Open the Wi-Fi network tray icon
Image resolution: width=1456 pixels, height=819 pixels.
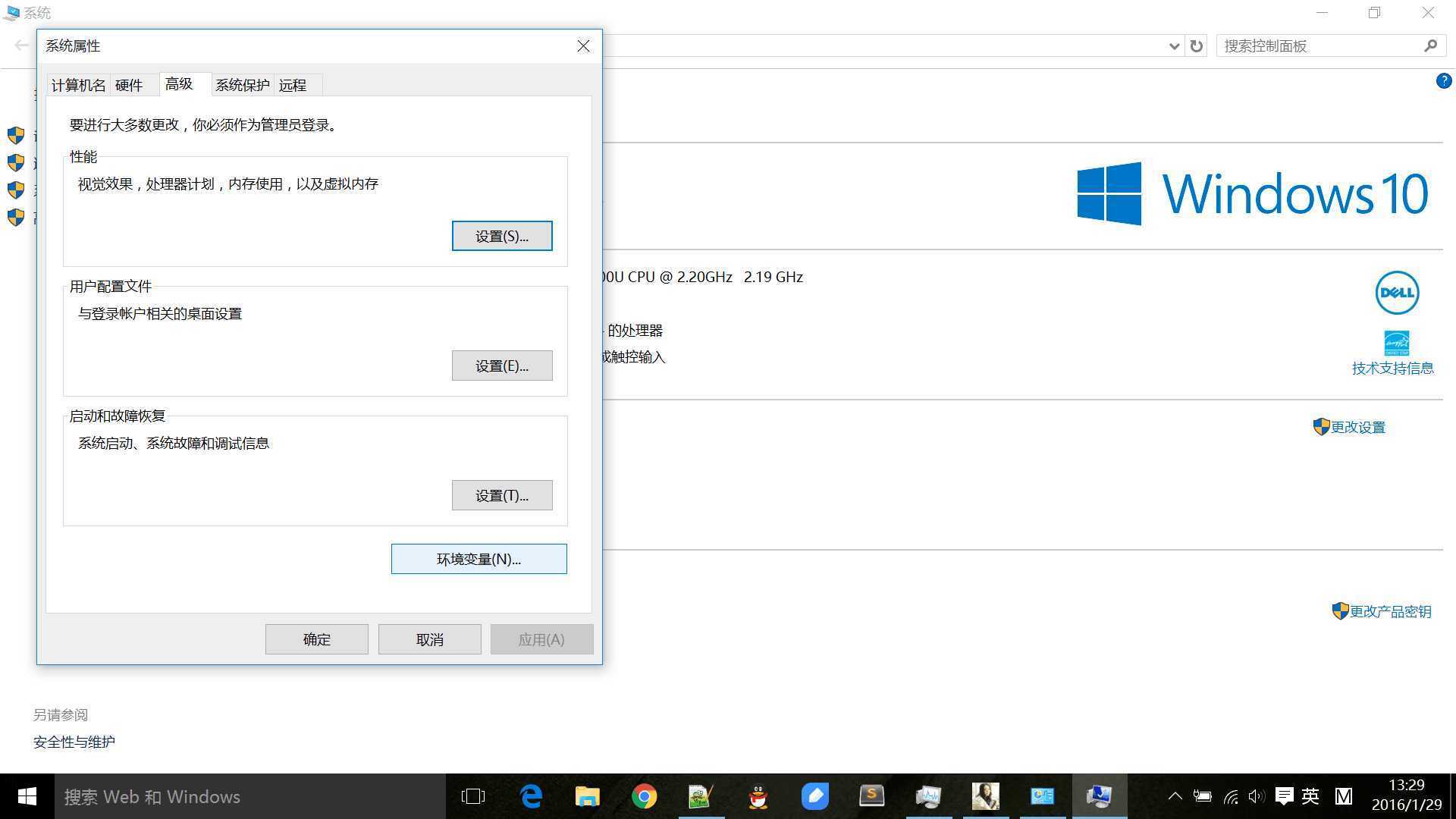[1231, 796]
